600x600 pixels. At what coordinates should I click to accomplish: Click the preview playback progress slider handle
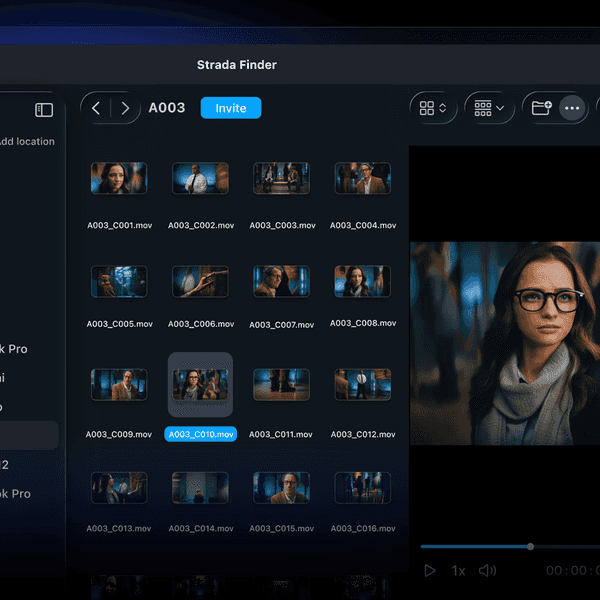click(x=530, y=546)
